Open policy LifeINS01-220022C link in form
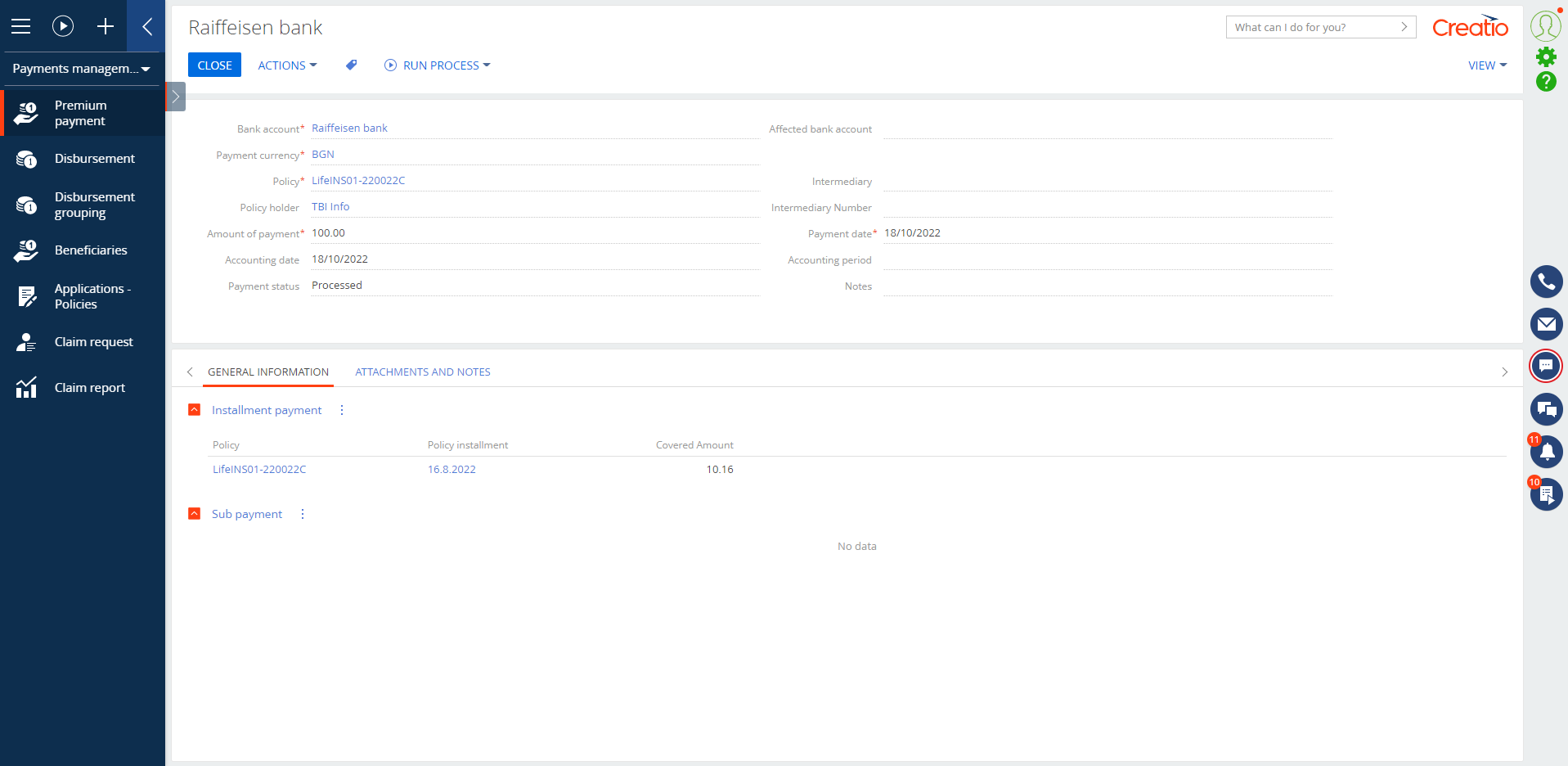The width and height of the screenshot is (1568, 766). pos(358,181)
